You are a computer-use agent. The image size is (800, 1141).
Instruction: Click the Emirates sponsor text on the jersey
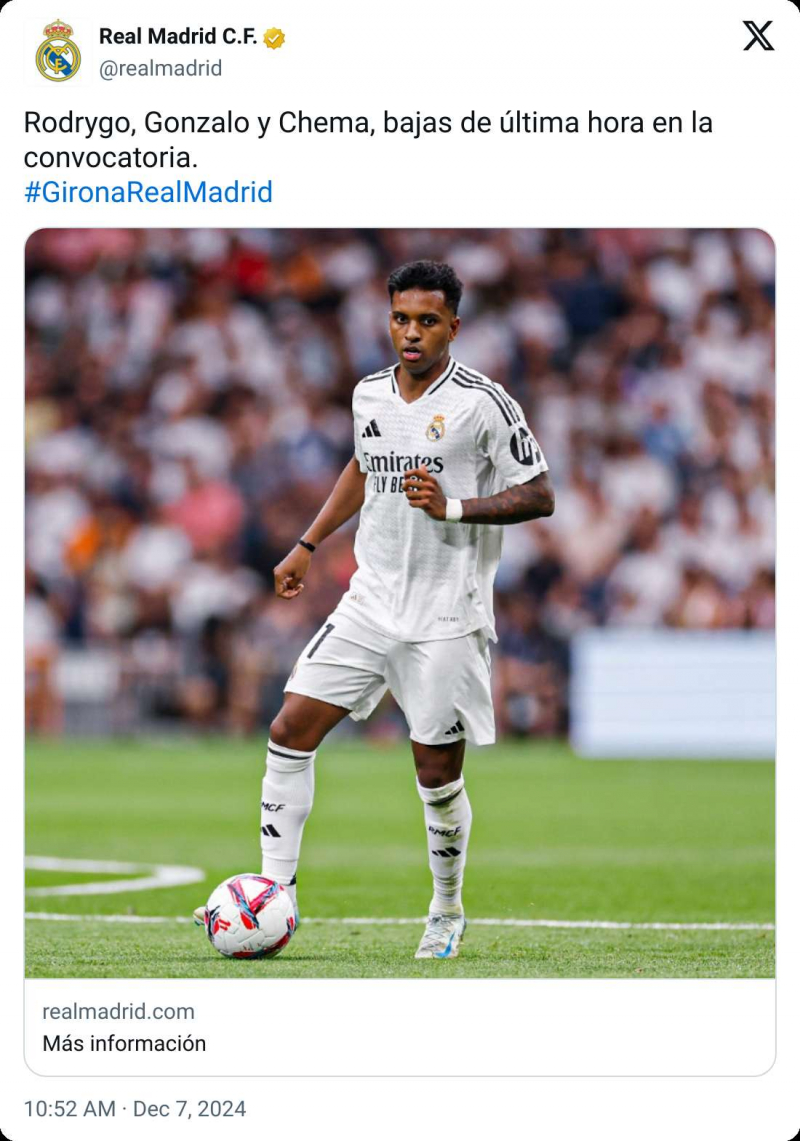tap(403, 463)
